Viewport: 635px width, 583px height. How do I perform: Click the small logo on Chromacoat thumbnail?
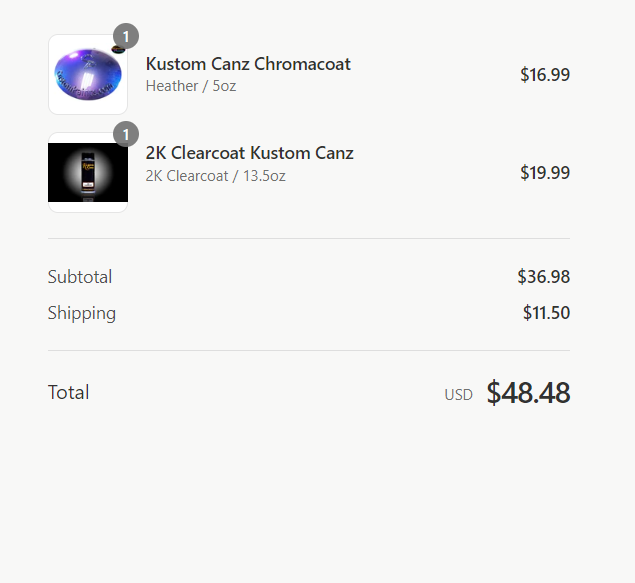[118, 49]
